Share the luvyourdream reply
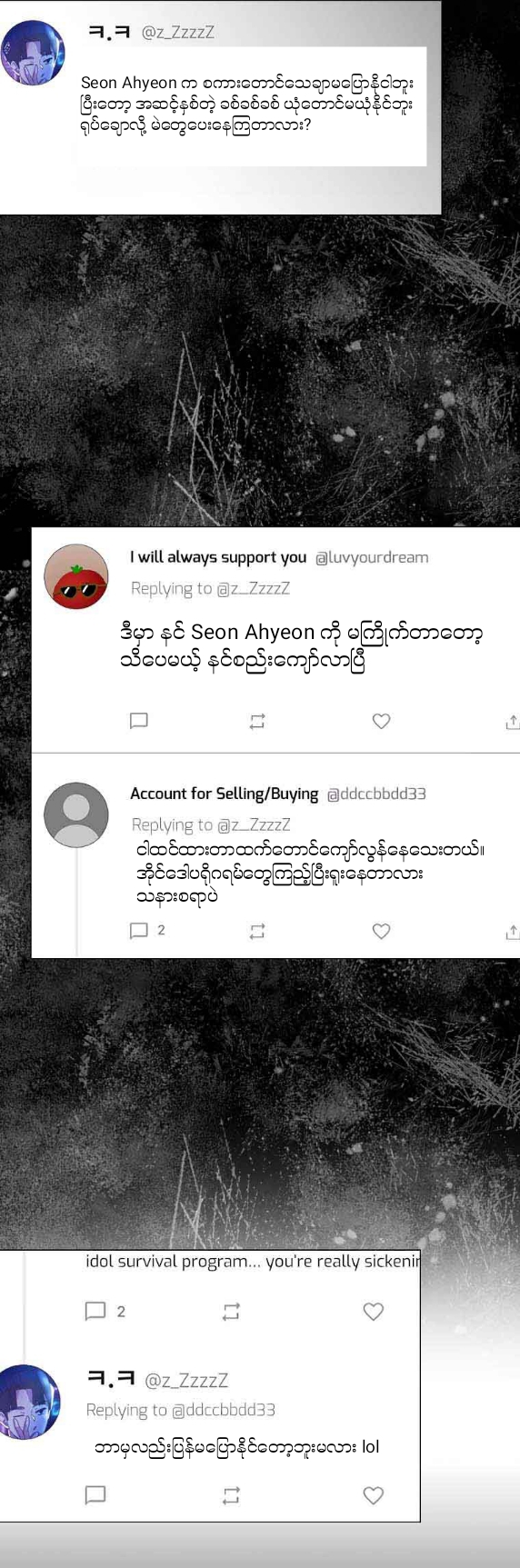 click(x=513, y=722)
